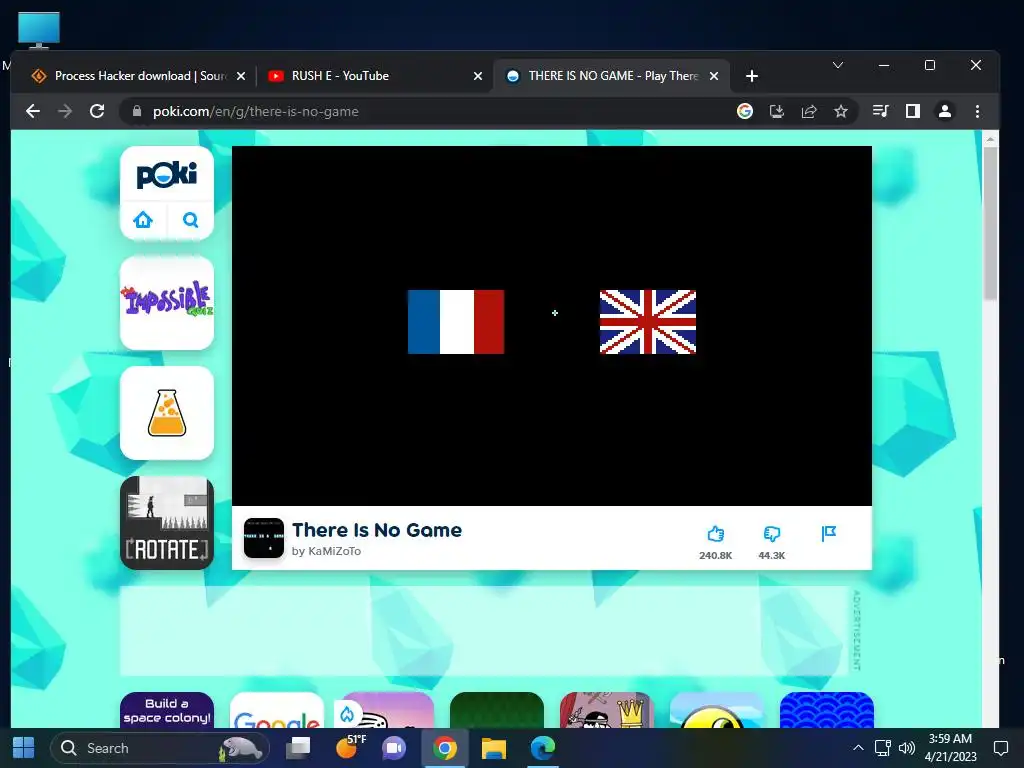Image resolution: width=1024 pixels, height=768 pixels.
Task: Close the THERE IS NO GAME tab
Action: (x=714, y=76)
